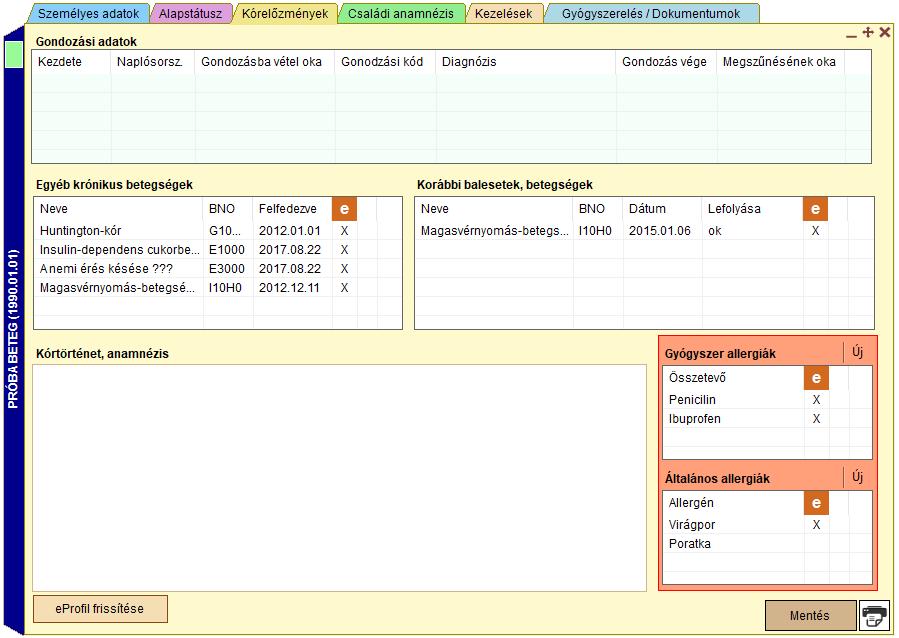Click the Összetevő column header
Screen dimensions: 899x638
697,378
